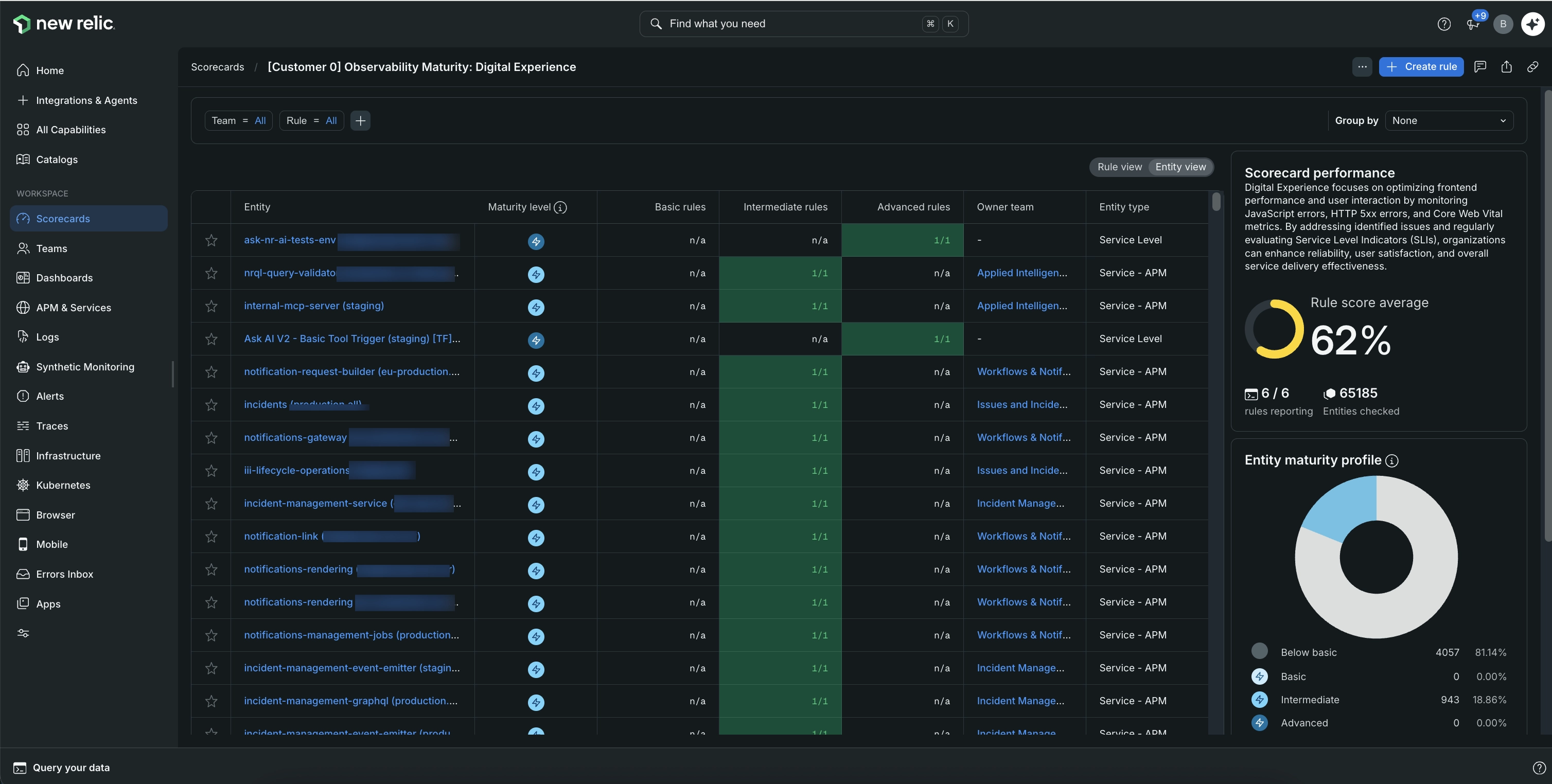Navigate to Kubernetes in the sidebar
Viewport: 1552px width, 784px height.
(89, 485)
